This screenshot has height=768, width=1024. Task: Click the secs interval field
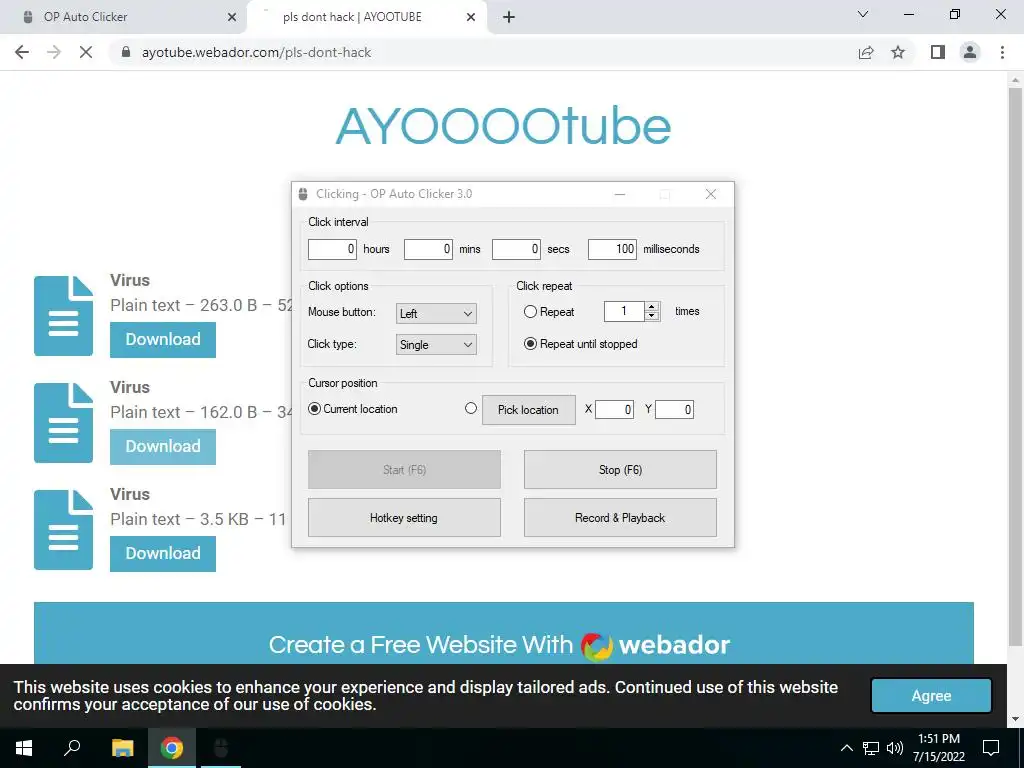[516, 249]
